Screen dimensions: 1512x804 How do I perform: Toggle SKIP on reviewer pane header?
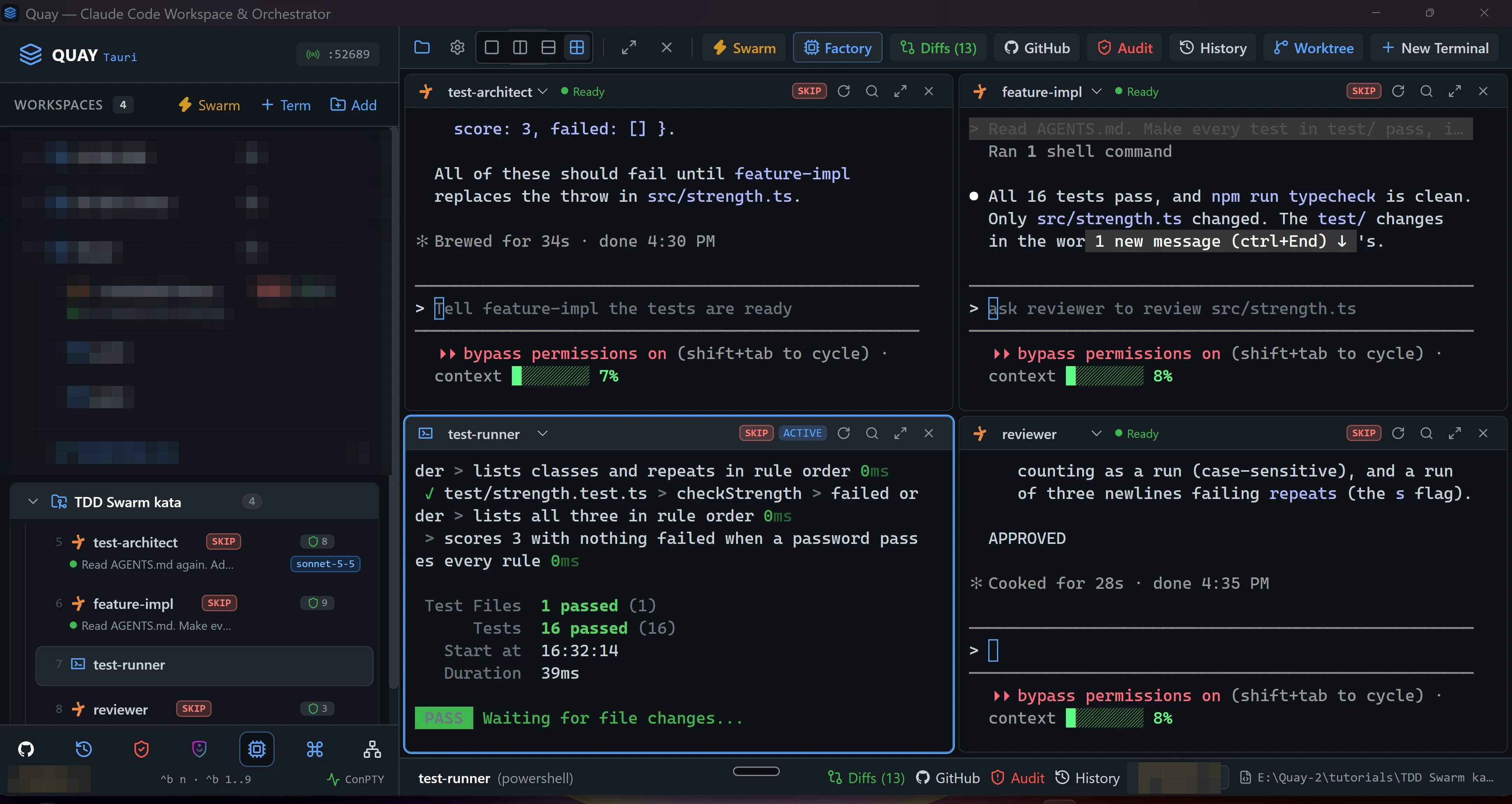pyautogui.click(x=1363, y=433)
